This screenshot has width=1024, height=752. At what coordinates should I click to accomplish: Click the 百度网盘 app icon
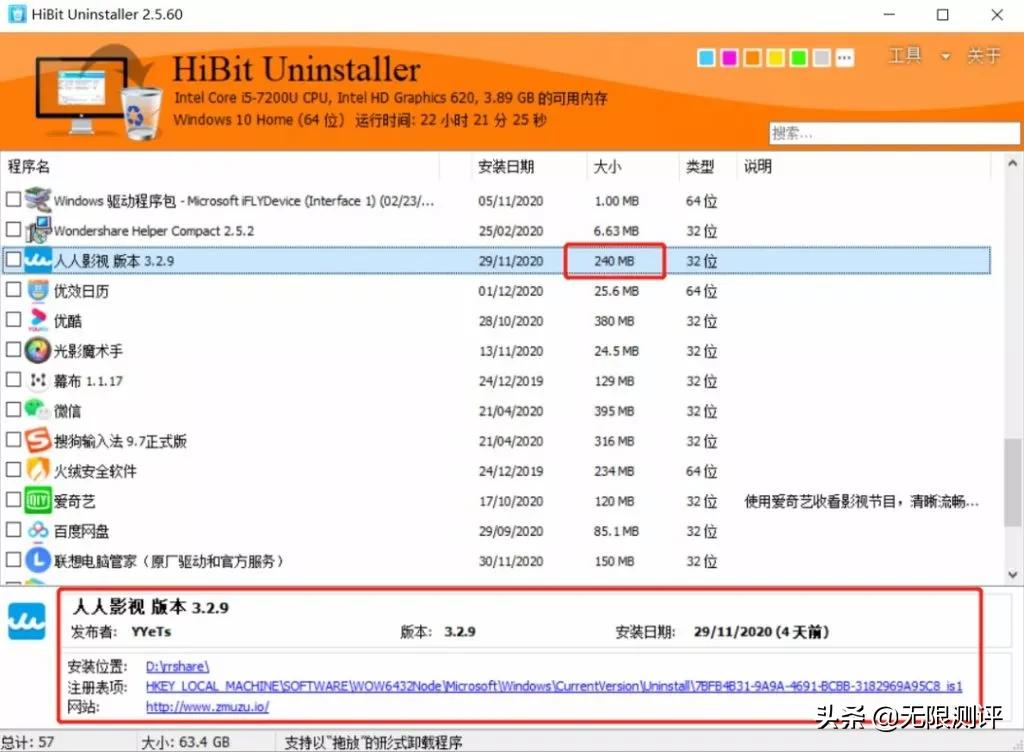38,530
